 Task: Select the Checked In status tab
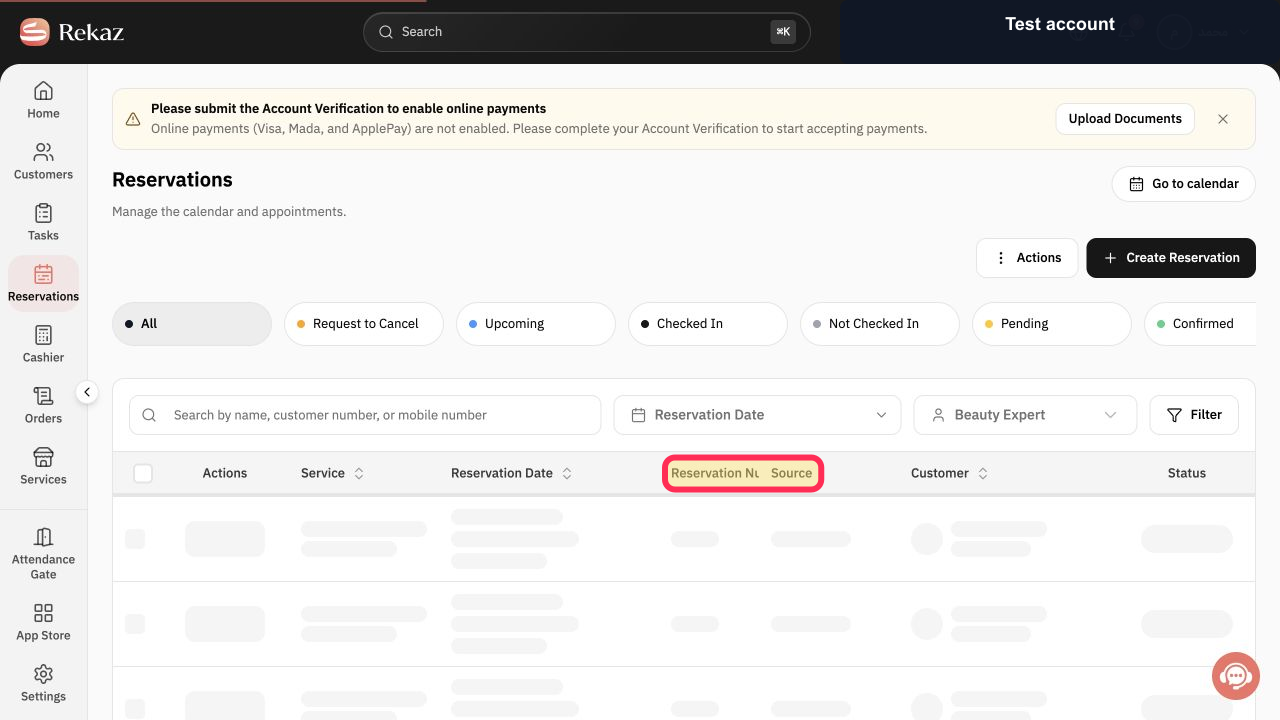point(707,324)
